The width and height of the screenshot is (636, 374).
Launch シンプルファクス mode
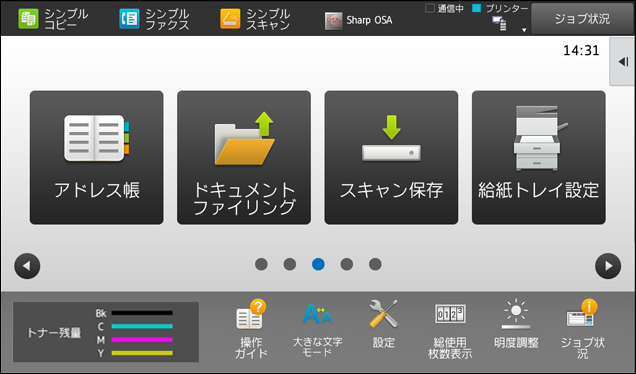(x=154, y=19)
